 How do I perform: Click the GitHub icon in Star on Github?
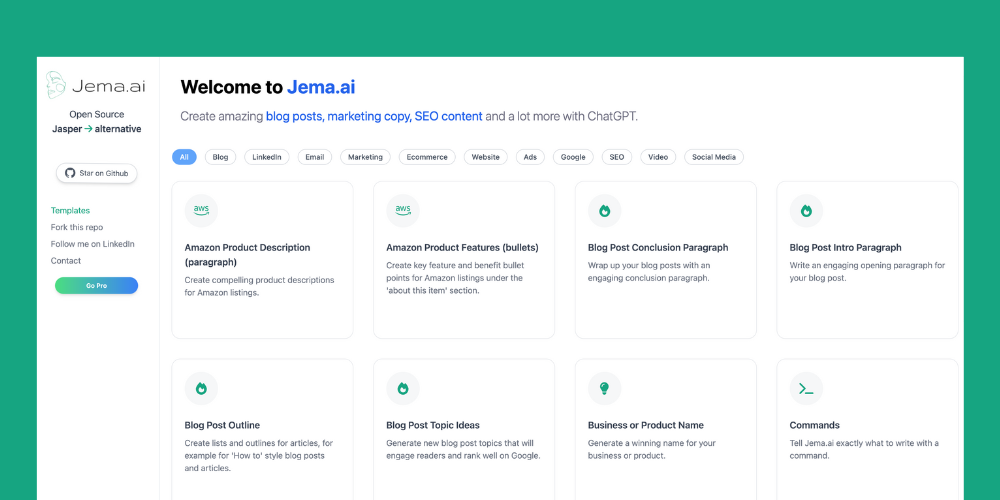70,173
